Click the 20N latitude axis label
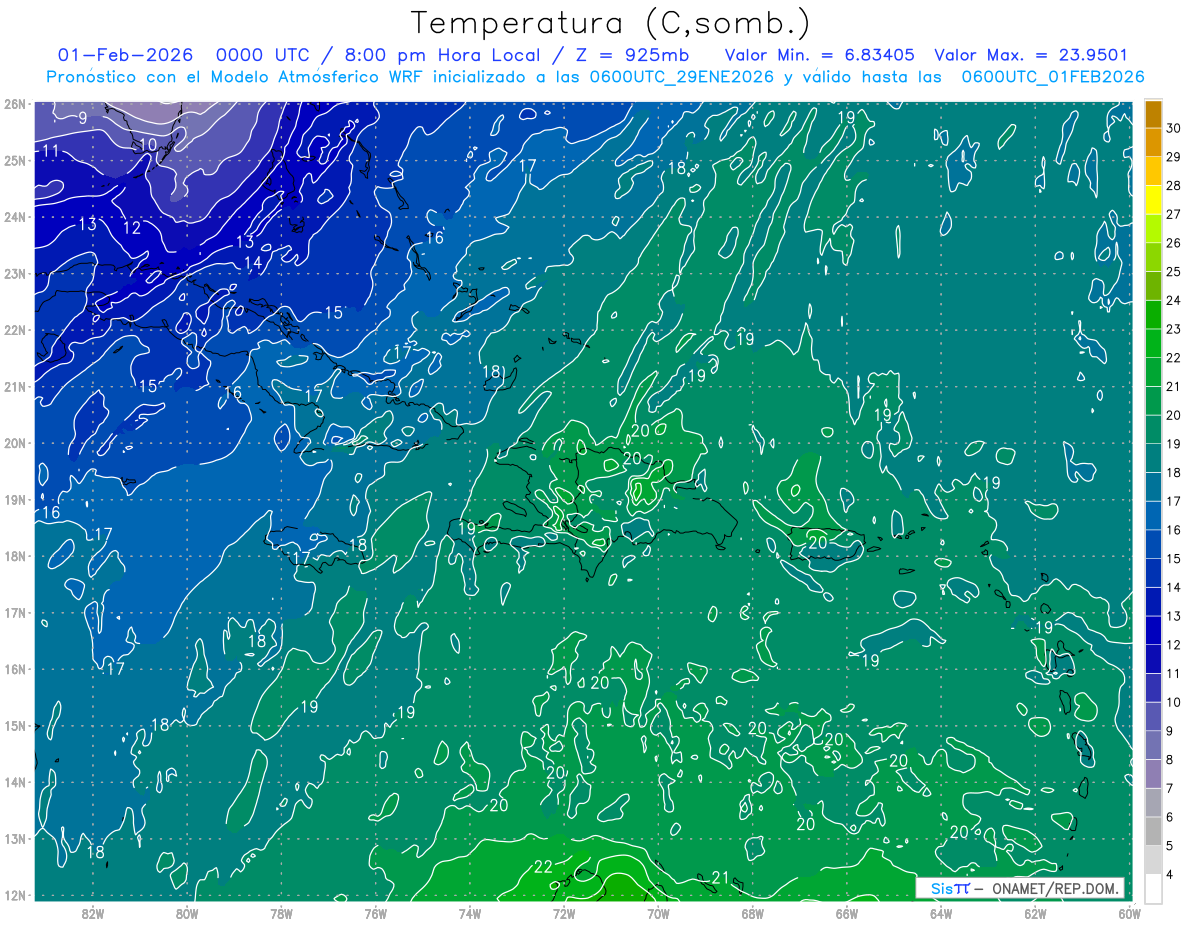The width and height of the screenshot is (1200, 927). (15, 443)
